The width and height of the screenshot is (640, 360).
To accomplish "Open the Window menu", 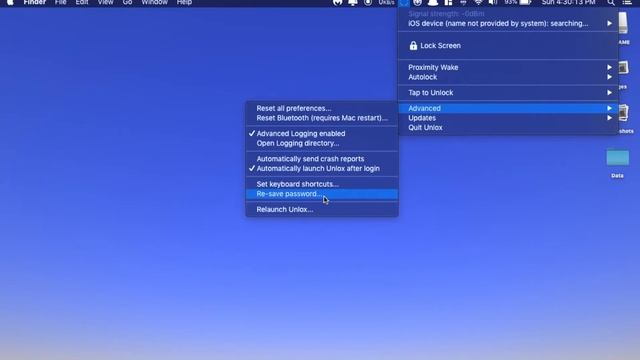I will coord(154,2).
